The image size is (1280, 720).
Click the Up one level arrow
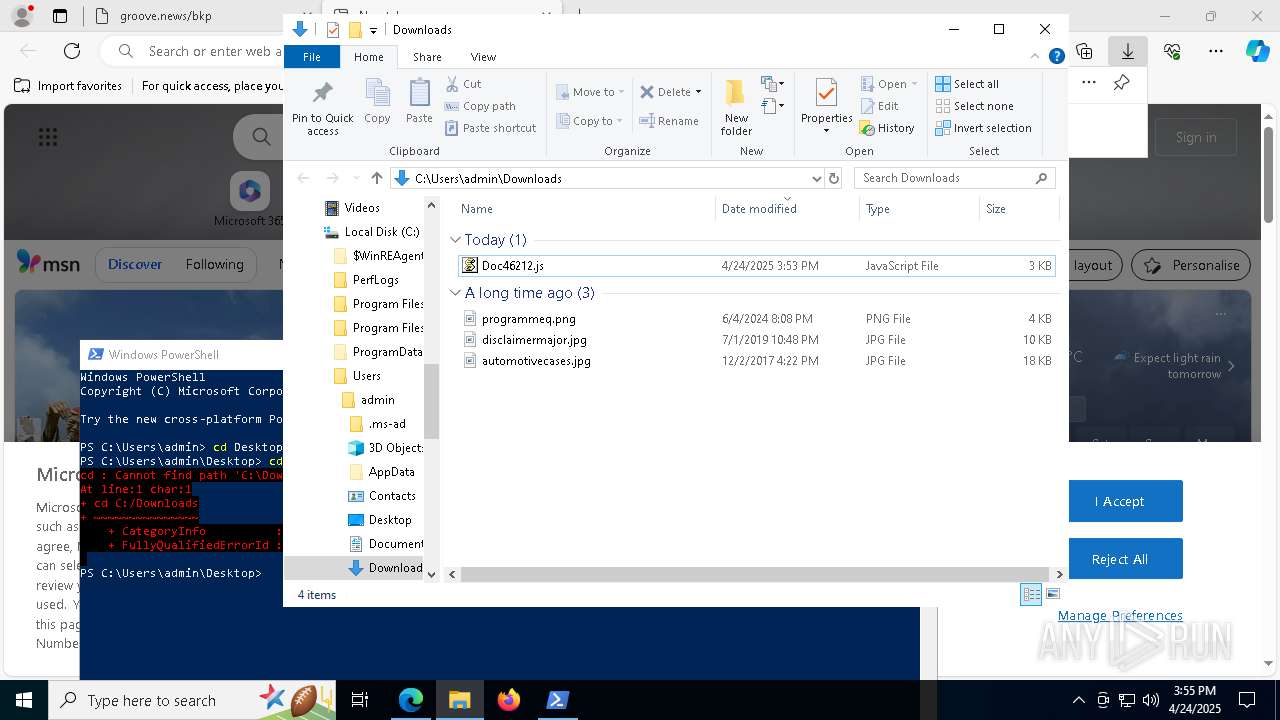376,178
